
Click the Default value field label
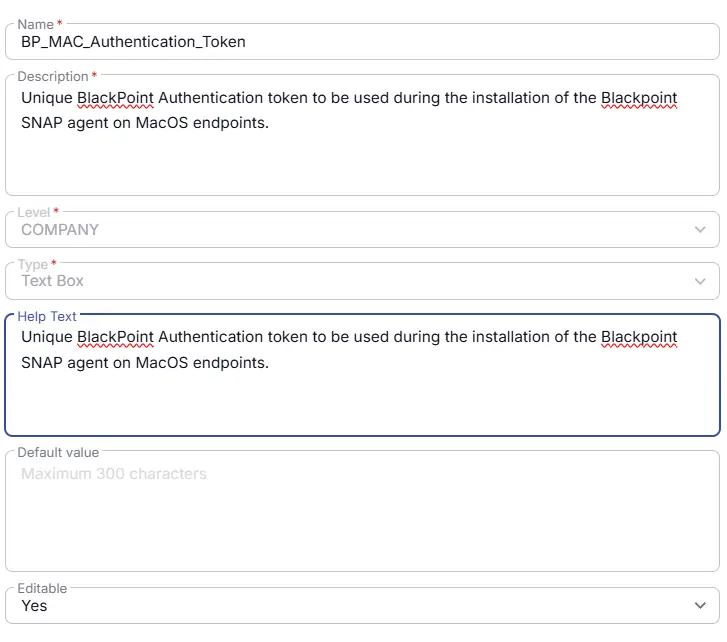pos(58,452)
